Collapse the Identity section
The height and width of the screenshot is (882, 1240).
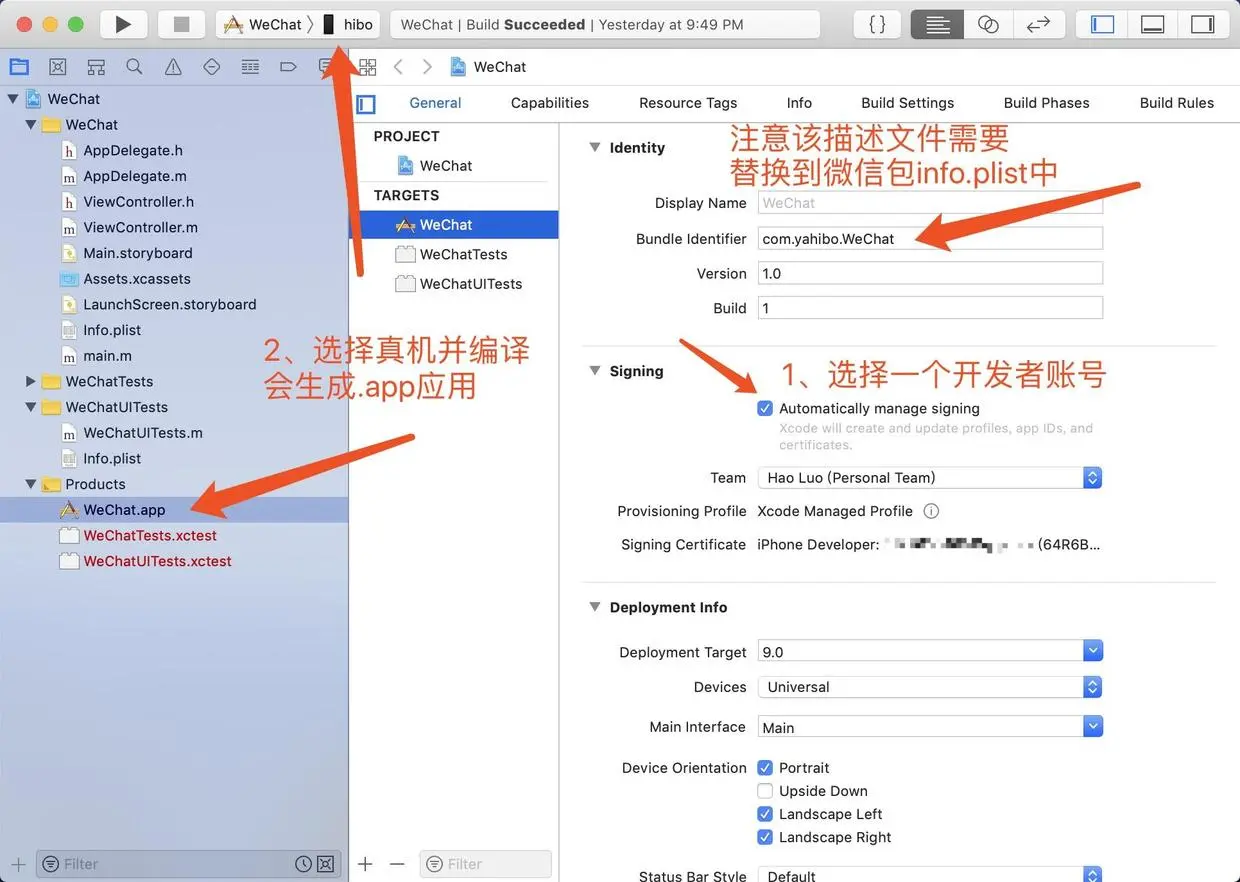point(595,147)
